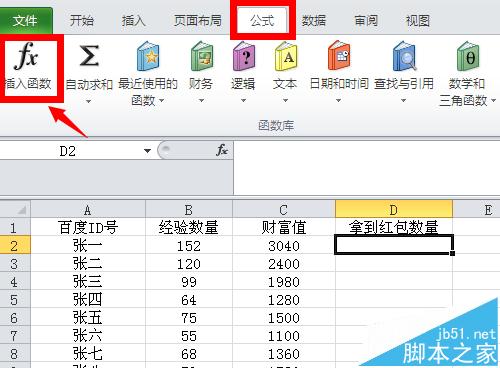Viewport: 500px width, 368px height.
Task: Expand the 财务 dropdown arrow
Action: point(201,100)
